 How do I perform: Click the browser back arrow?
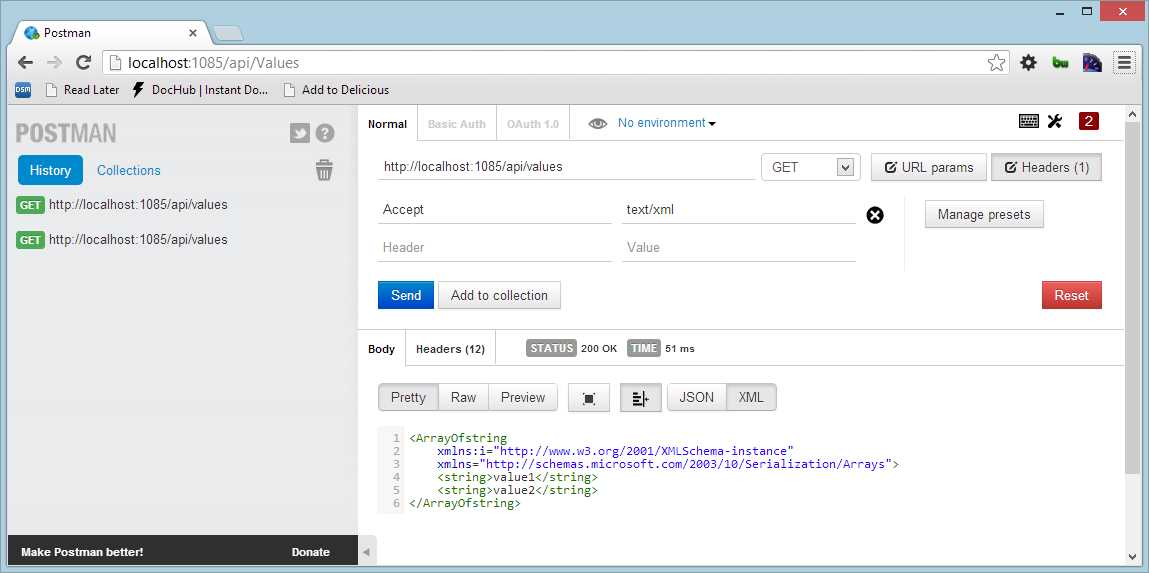coord(25,62)
